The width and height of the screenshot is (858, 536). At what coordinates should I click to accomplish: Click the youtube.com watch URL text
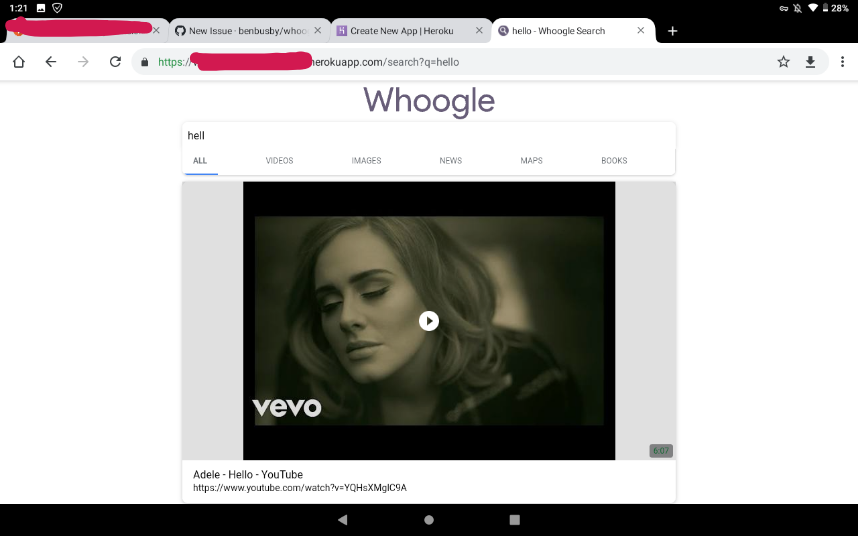300,488
